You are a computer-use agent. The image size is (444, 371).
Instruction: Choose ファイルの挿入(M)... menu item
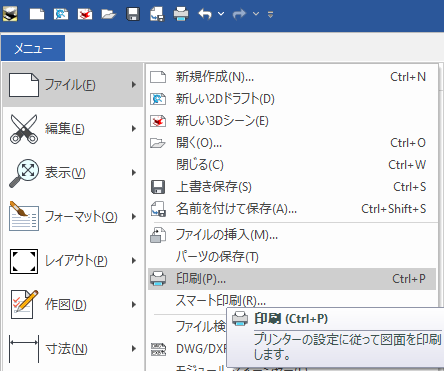(292, 235)
